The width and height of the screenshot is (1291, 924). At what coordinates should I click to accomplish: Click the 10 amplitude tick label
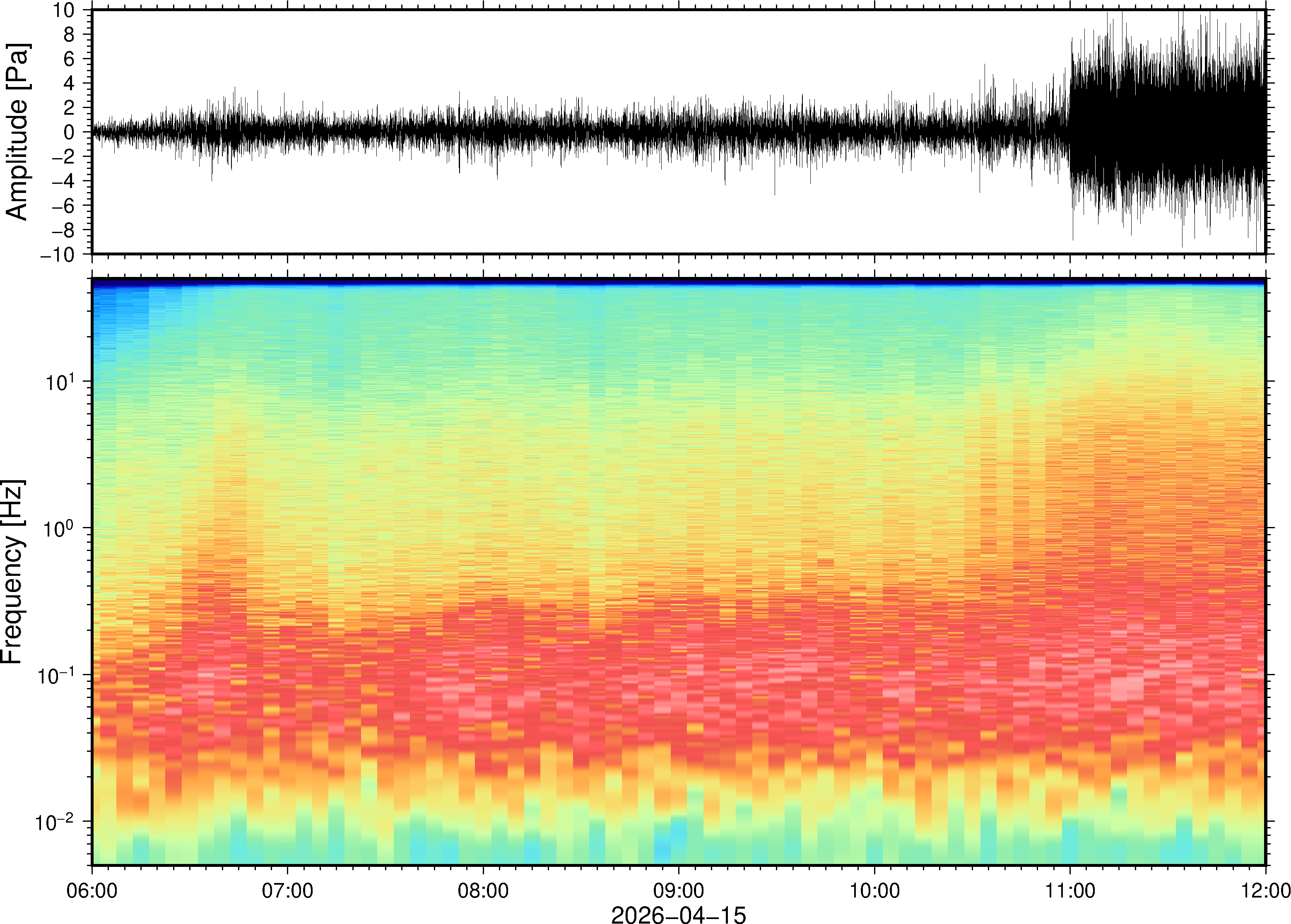pos(64,10)
